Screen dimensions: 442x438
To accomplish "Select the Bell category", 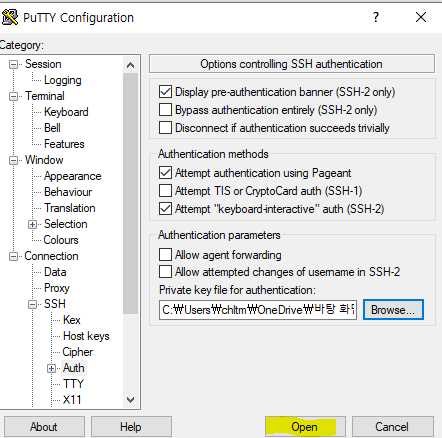I will point(52,128).
